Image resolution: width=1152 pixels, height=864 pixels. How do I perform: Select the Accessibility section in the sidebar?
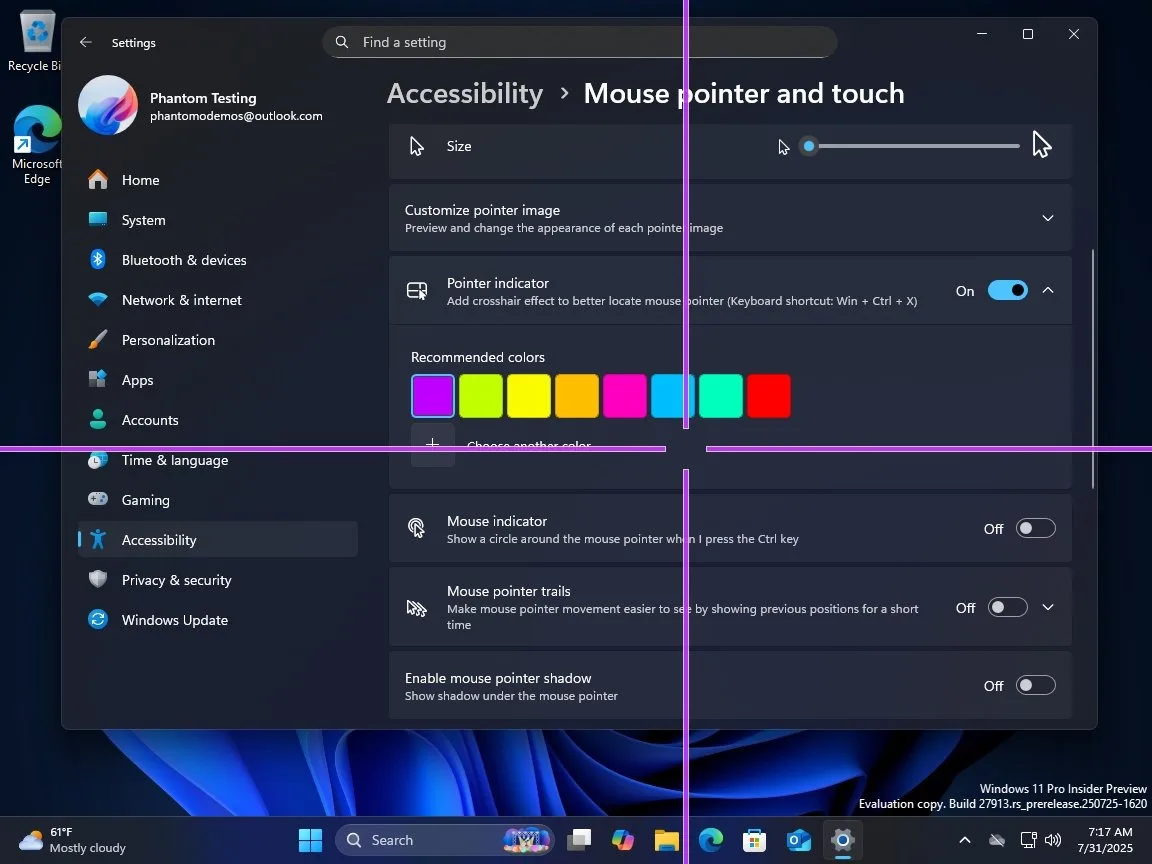(159, 540)
